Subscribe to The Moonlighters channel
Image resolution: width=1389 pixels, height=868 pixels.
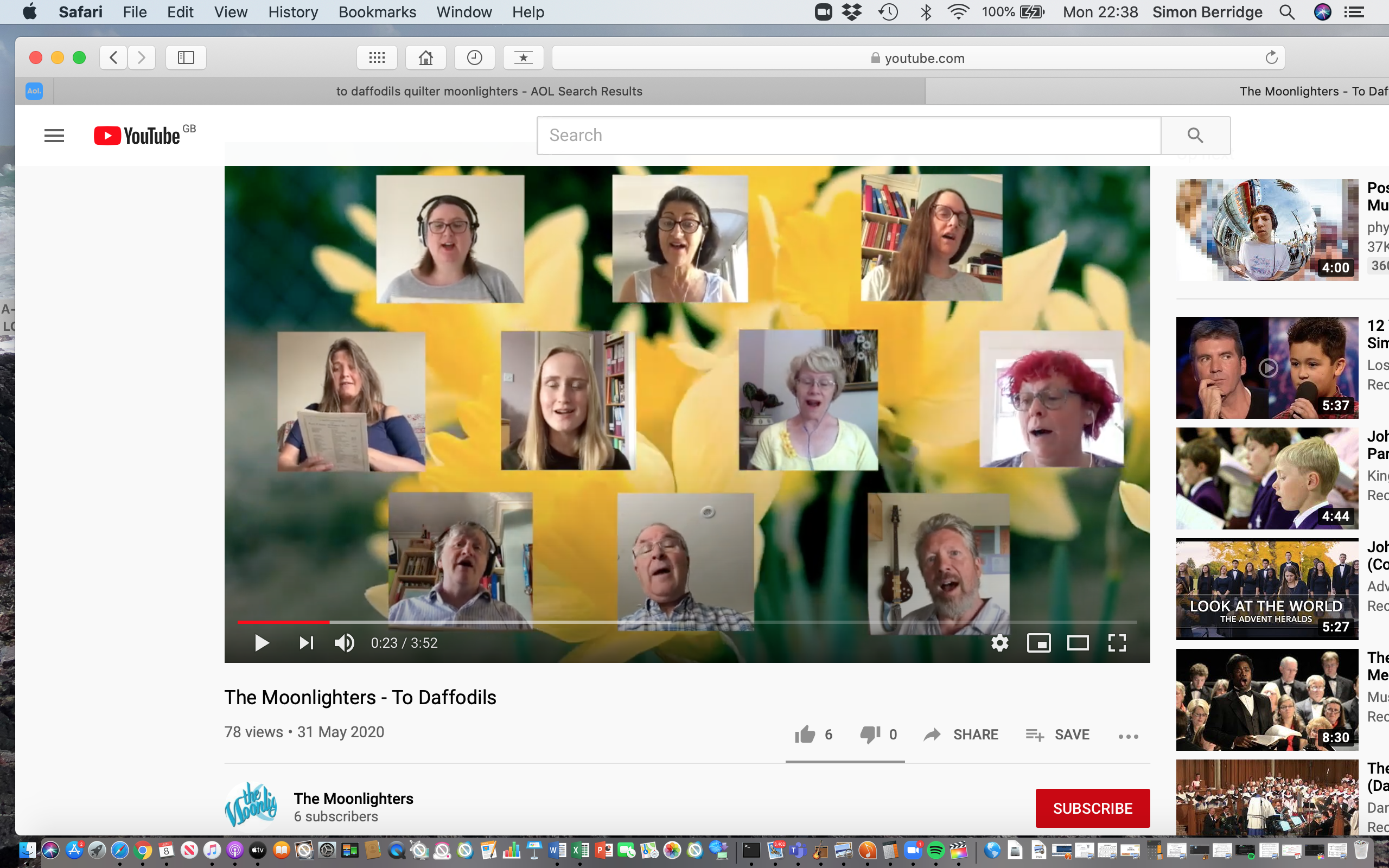(1093, 808)
